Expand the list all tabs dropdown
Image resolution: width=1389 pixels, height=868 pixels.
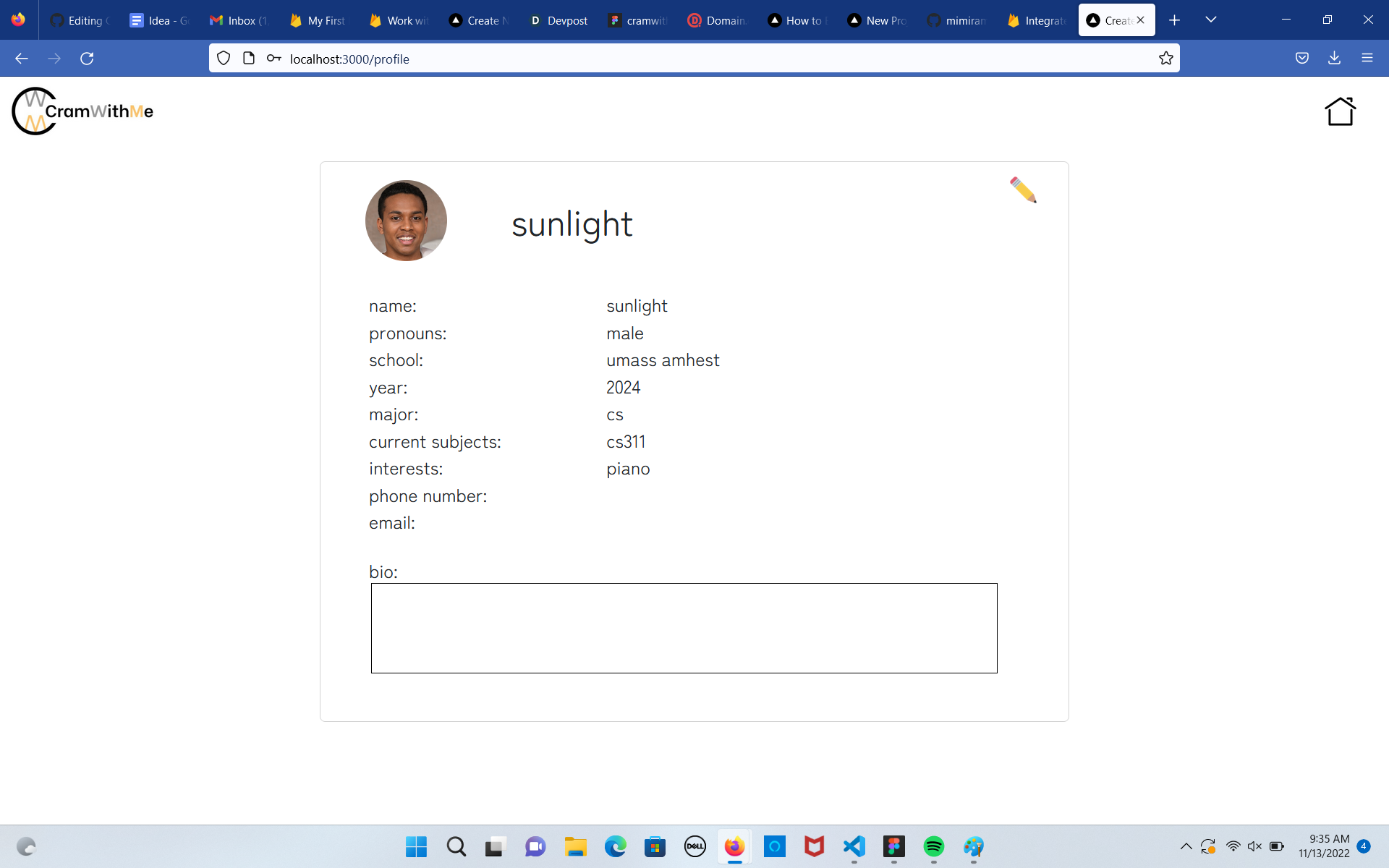tap(1210, 20)
